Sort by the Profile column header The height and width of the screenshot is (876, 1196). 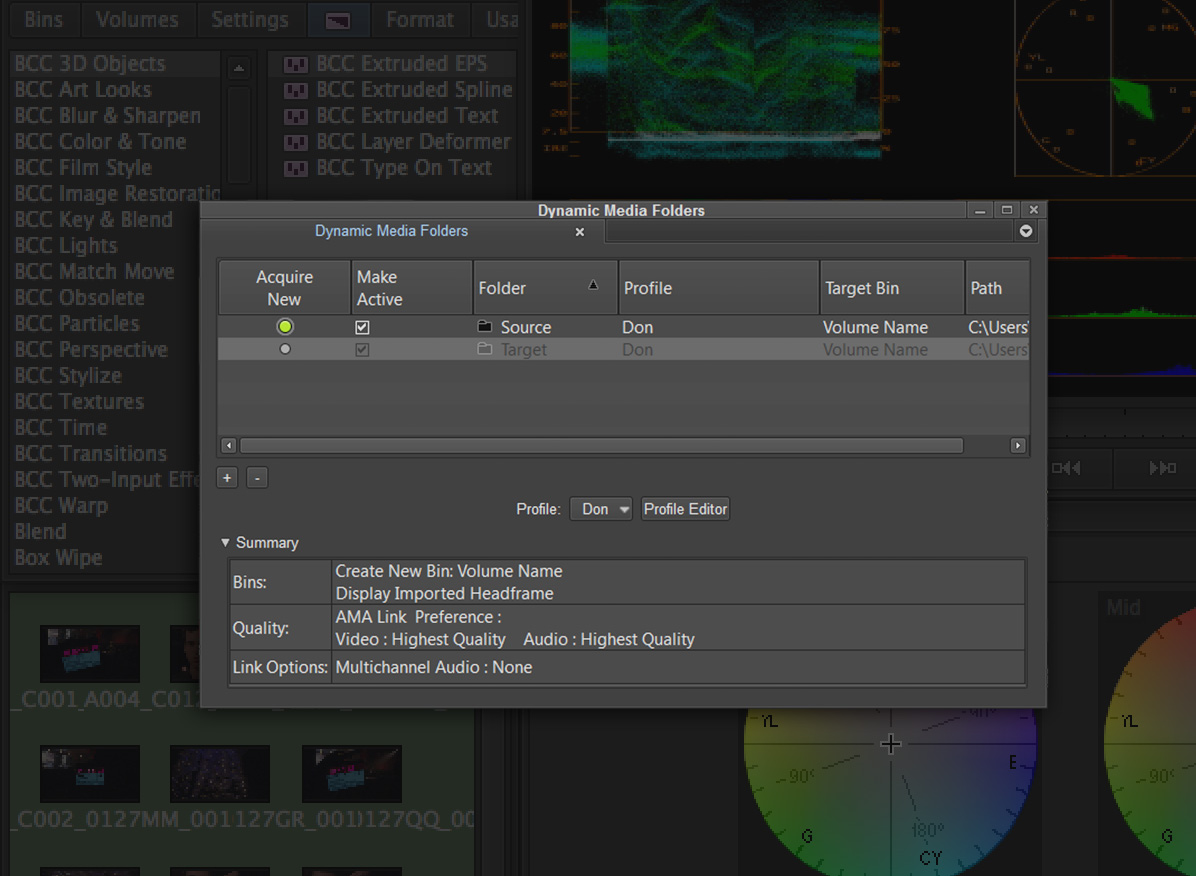719,288
